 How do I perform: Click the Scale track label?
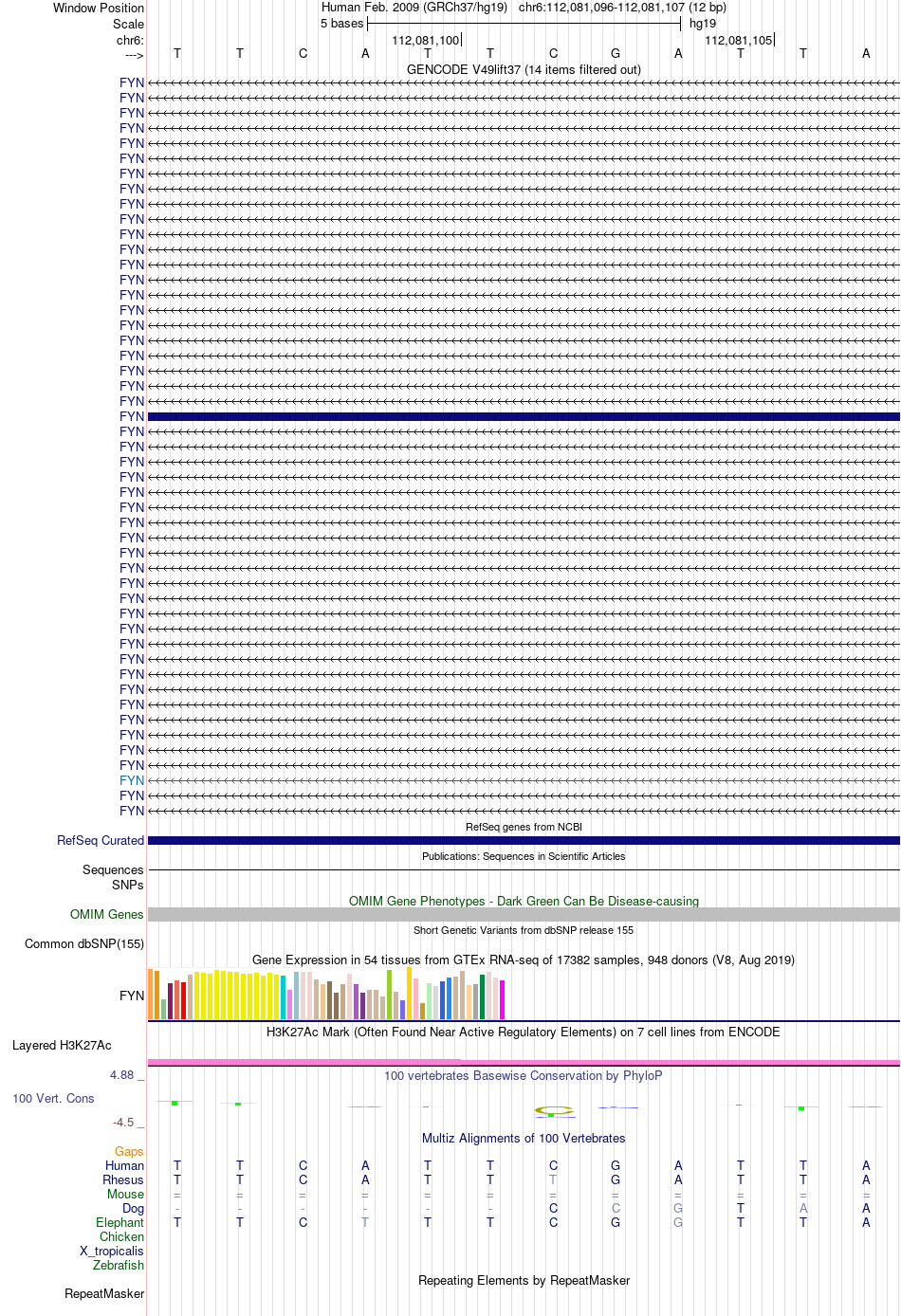[x=129, y=24]
